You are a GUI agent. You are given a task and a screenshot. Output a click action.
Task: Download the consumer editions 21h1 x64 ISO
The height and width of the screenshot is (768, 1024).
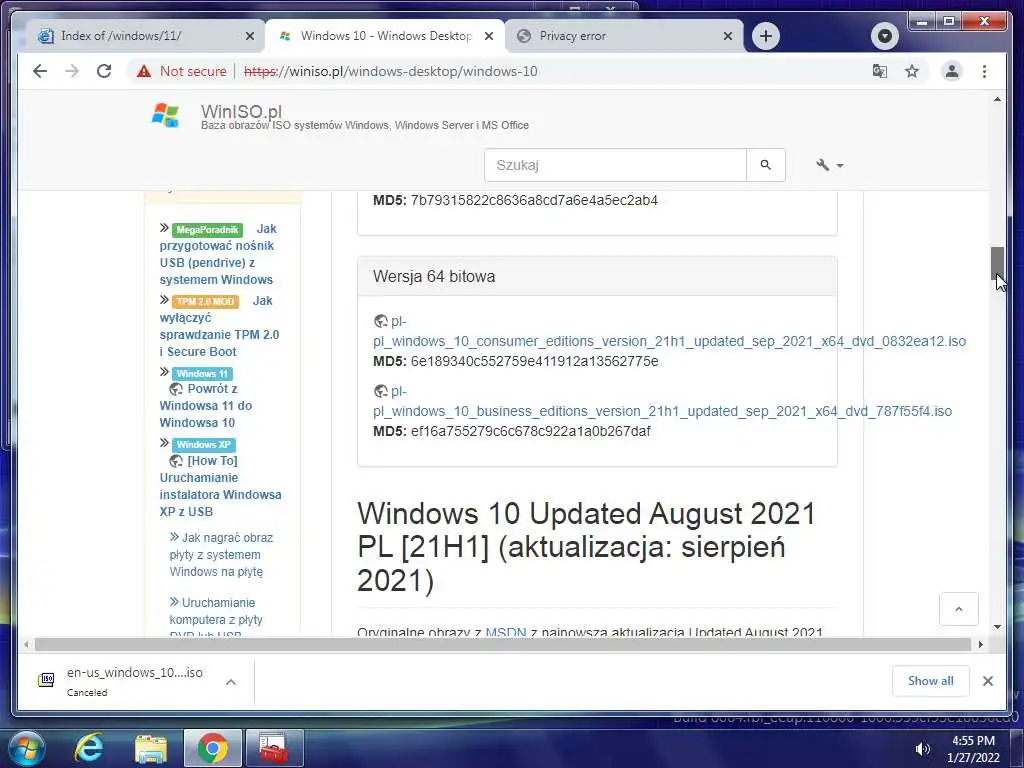[669, 341]
